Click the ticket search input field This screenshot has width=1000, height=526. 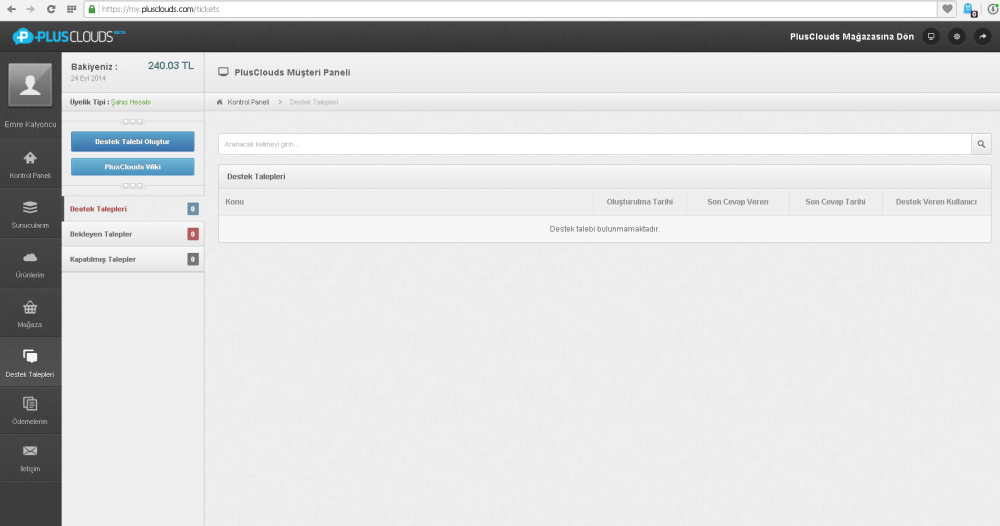click(x=594, y=144)
